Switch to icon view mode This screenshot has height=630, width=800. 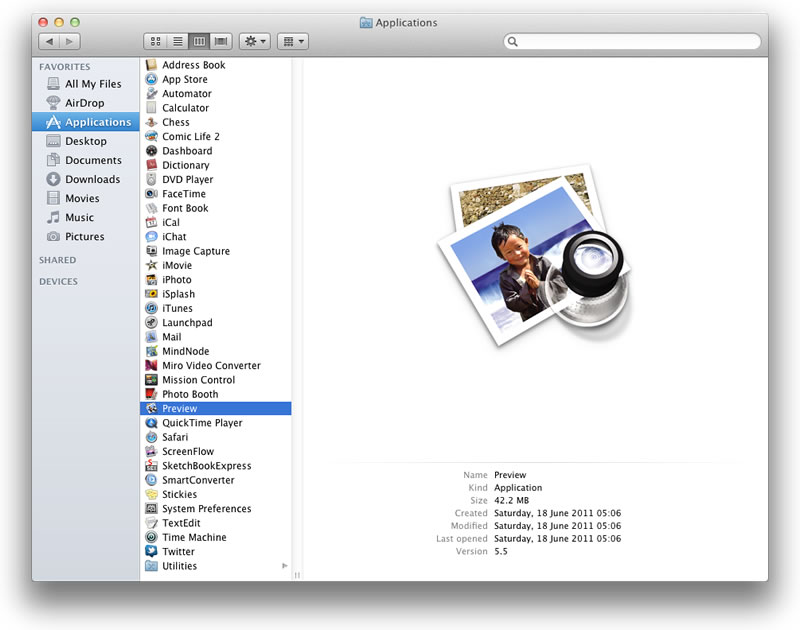click(156, 41)
